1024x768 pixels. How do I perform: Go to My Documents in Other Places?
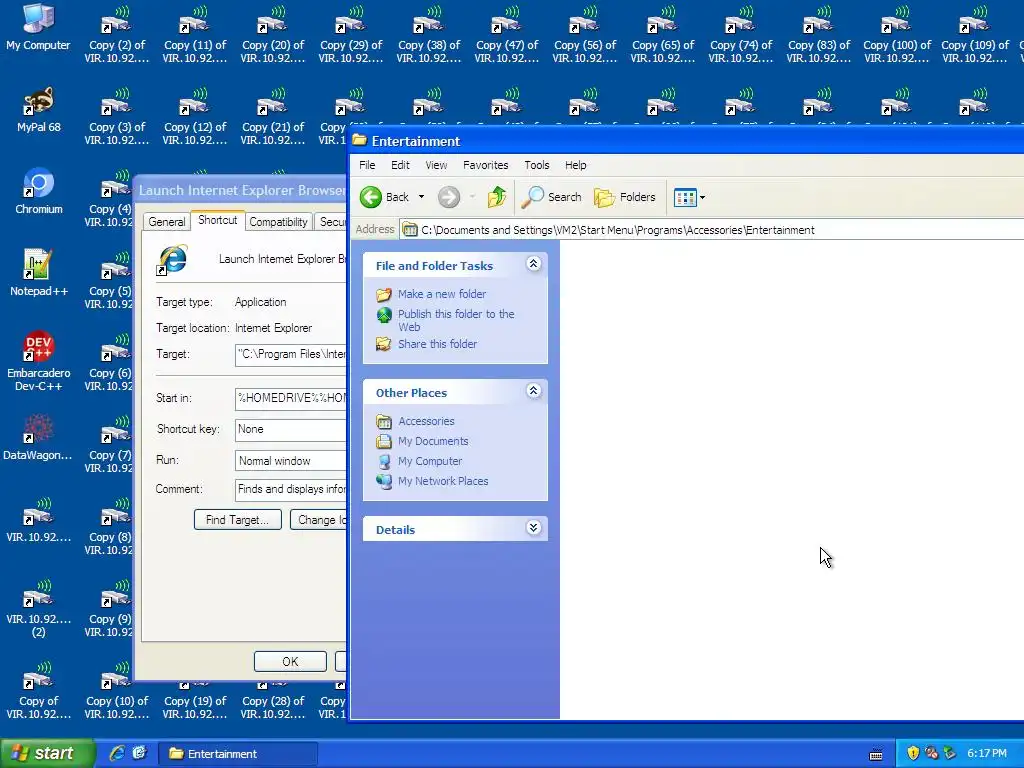point(433,441)
